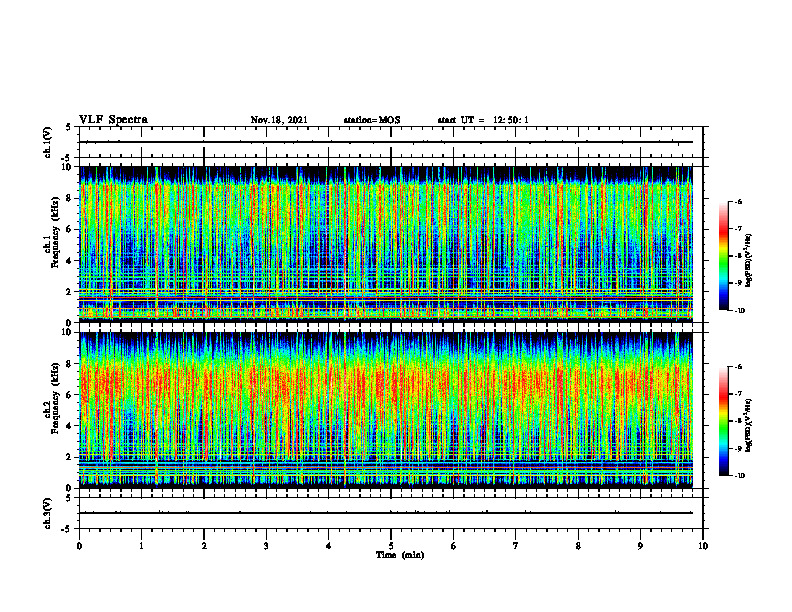792x612 pixels.
Task: Click the "6" kHz tick on ch.1 frequency axis
Action: (69, 230)
